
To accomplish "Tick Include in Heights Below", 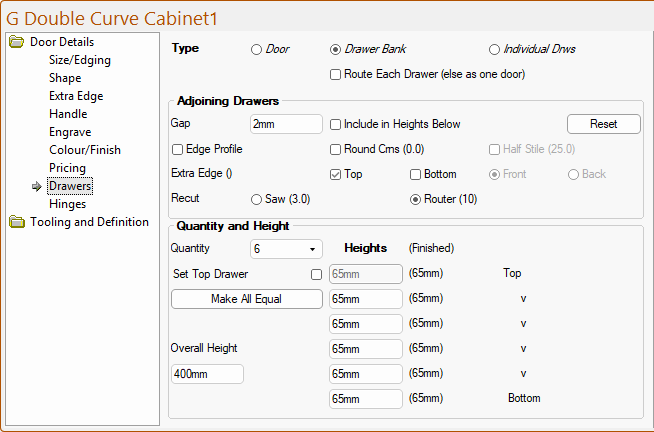I will point(336,124).
